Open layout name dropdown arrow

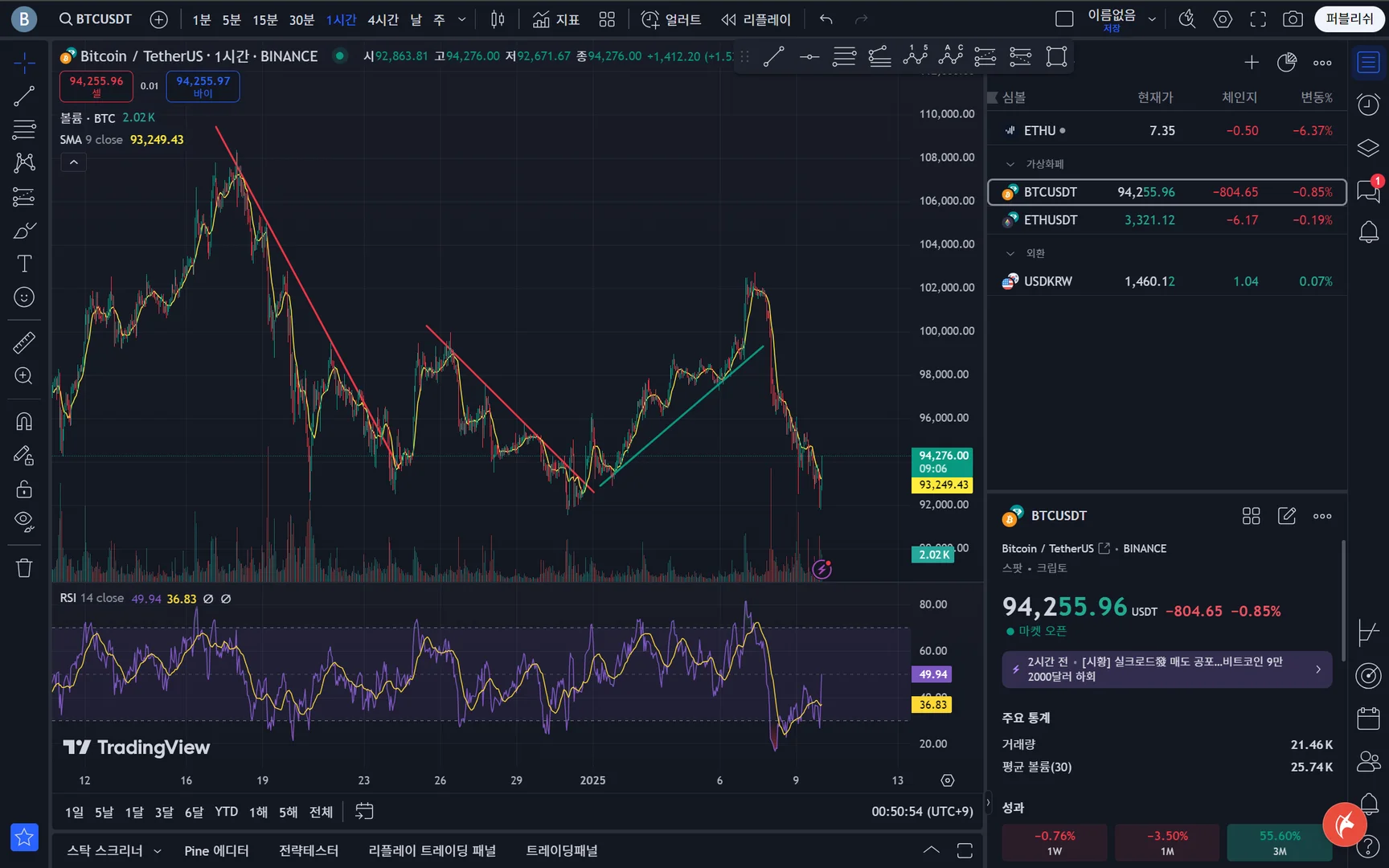point(1152,19)
